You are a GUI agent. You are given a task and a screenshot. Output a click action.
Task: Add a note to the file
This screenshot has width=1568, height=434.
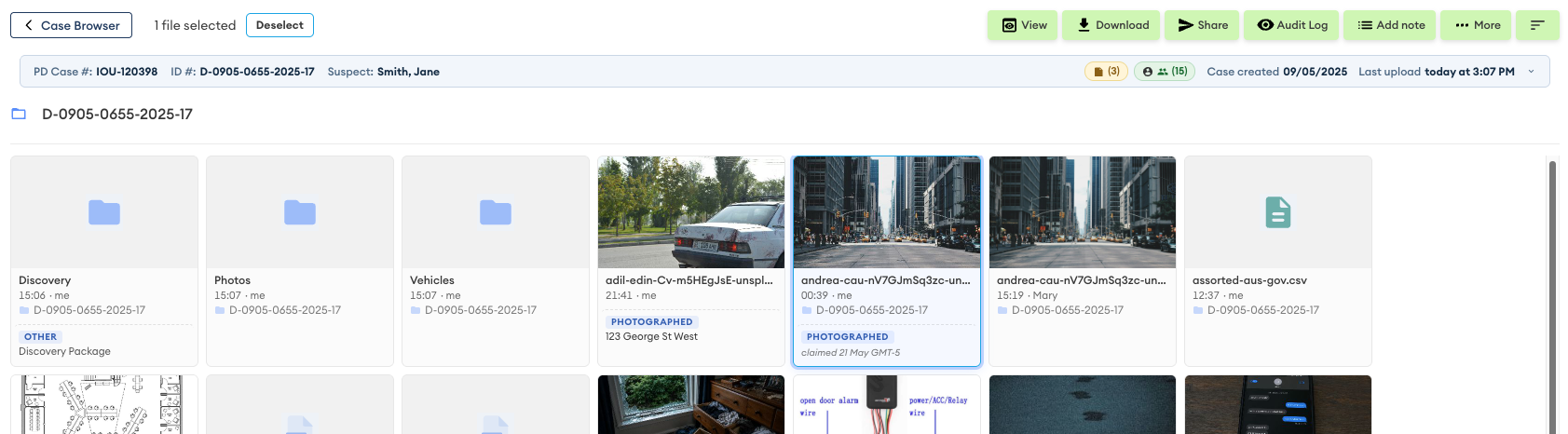[1390, 25]
